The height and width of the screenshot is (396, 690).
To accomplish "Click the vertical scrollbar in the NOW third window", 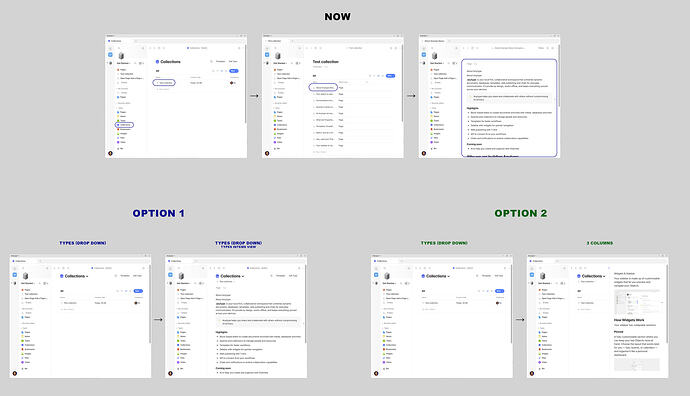I will 558,75.
